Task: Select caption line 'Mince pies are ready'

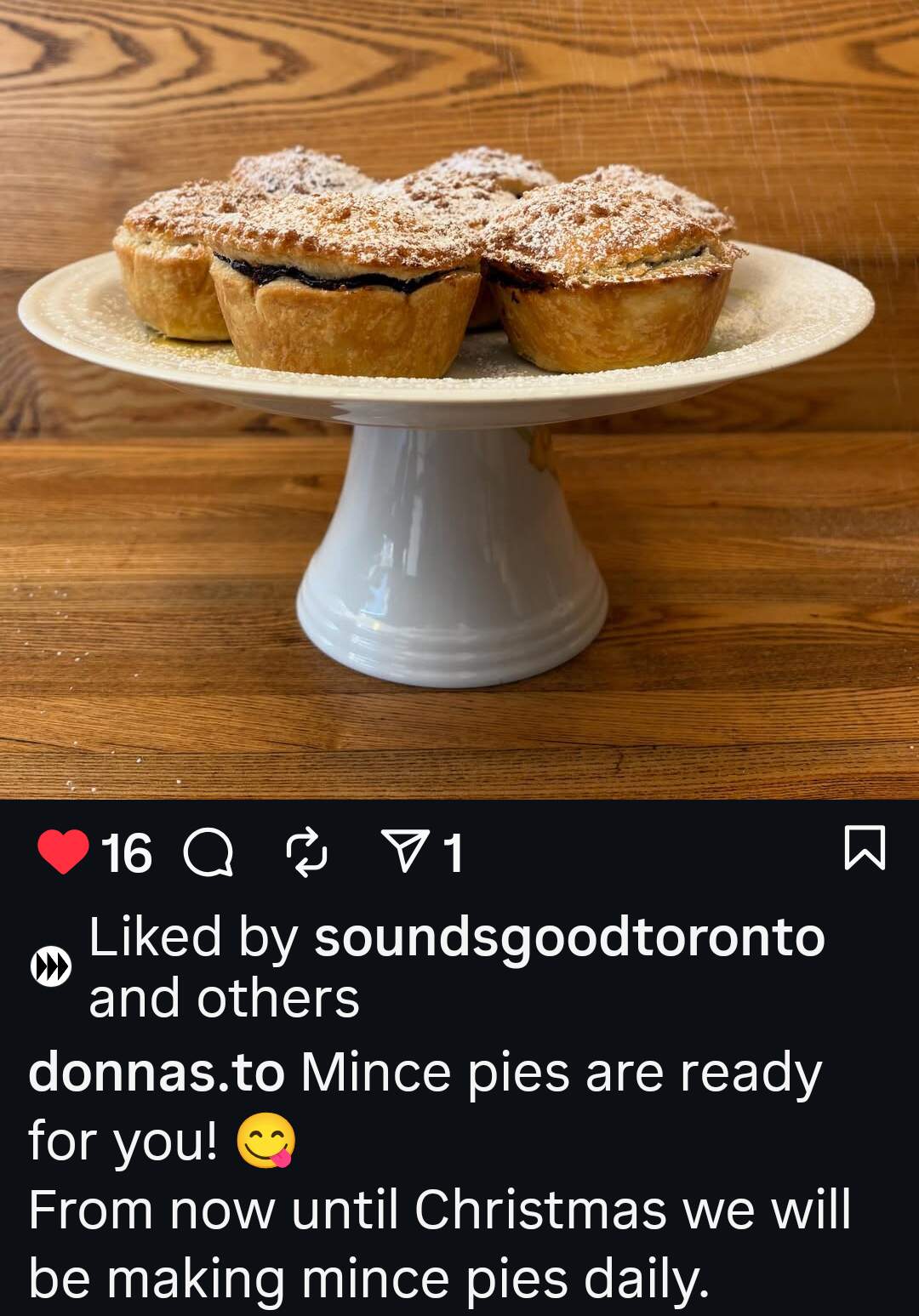Action: tap(561, 1074)
